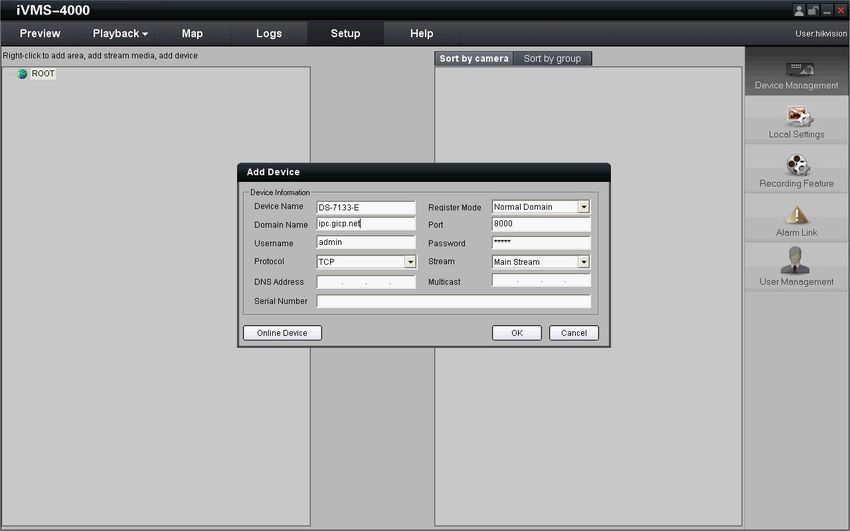Click the Online Device button
The width and height of the screenshot is (850, 531).
pyautogui.click(x=282, y=333)
